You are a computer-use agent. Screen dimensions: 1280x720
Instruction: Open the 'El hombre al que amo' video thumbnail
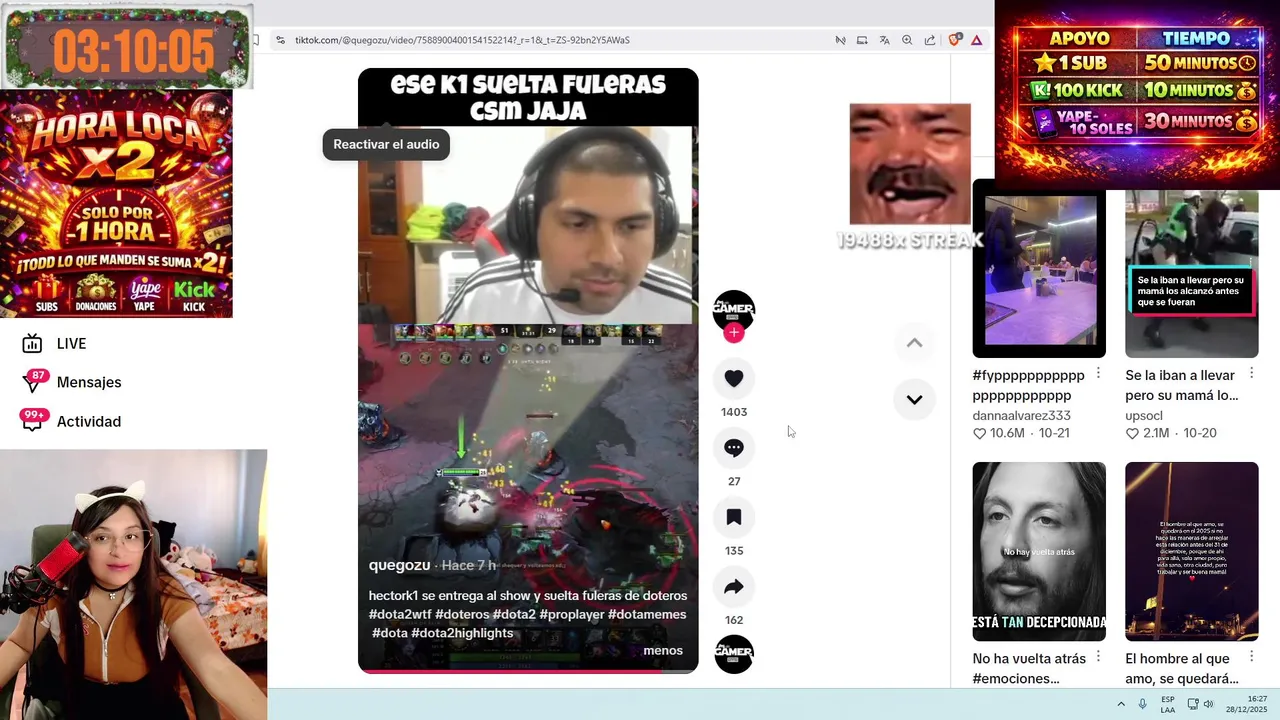pyautogui.click(x=1192, y=551)
